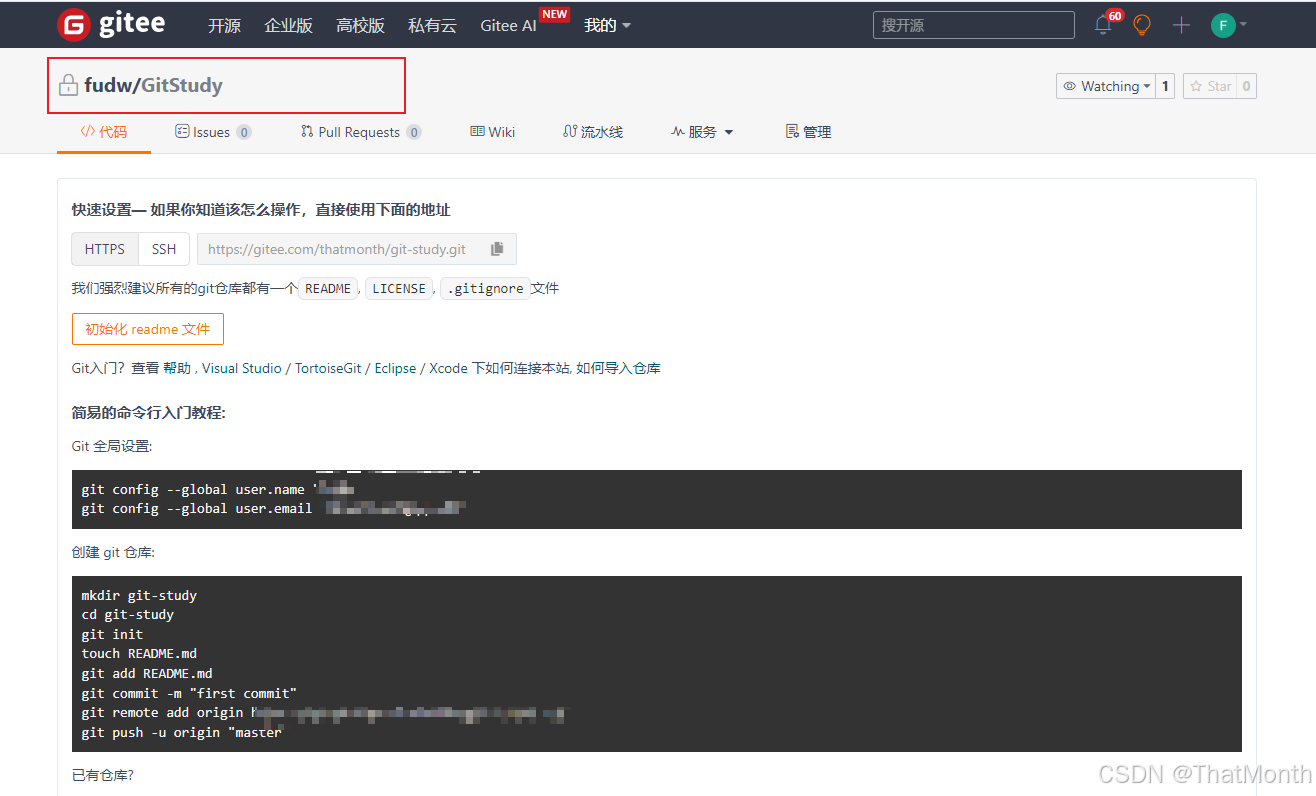This screenshot has height=796, width=1316.
Task: Click the 'git config --global user.email' line
Action: pyautogui.click(x=272, y=508)
